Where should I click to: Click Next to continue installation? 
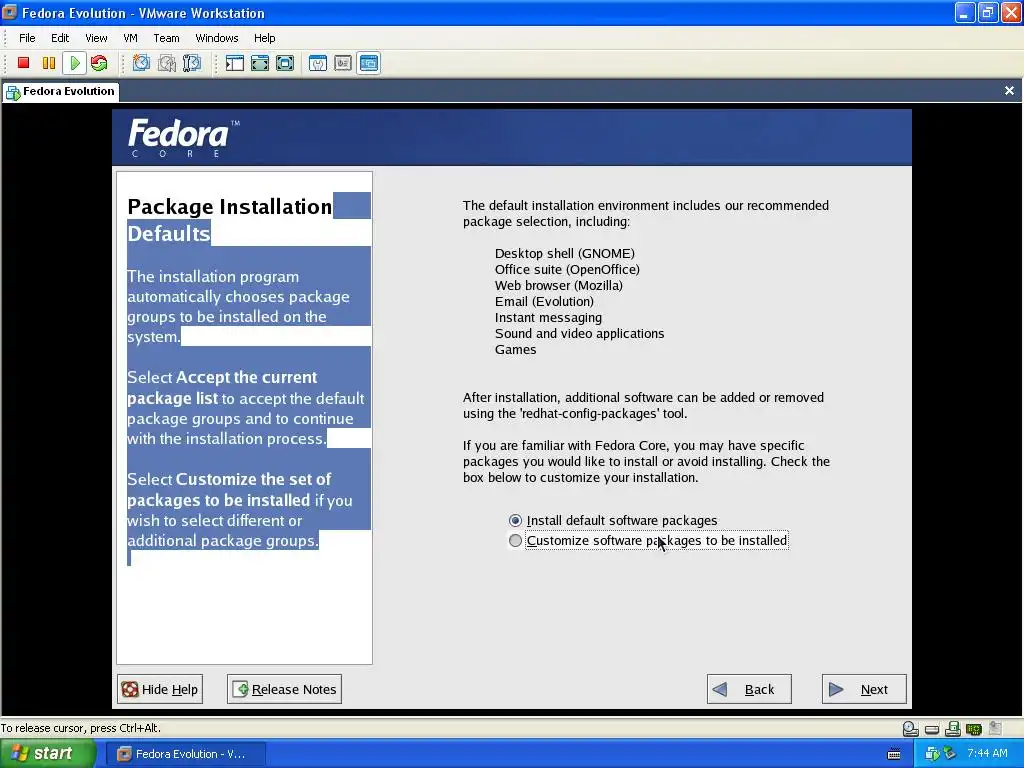pyautogui.click(x=864, y=689)
